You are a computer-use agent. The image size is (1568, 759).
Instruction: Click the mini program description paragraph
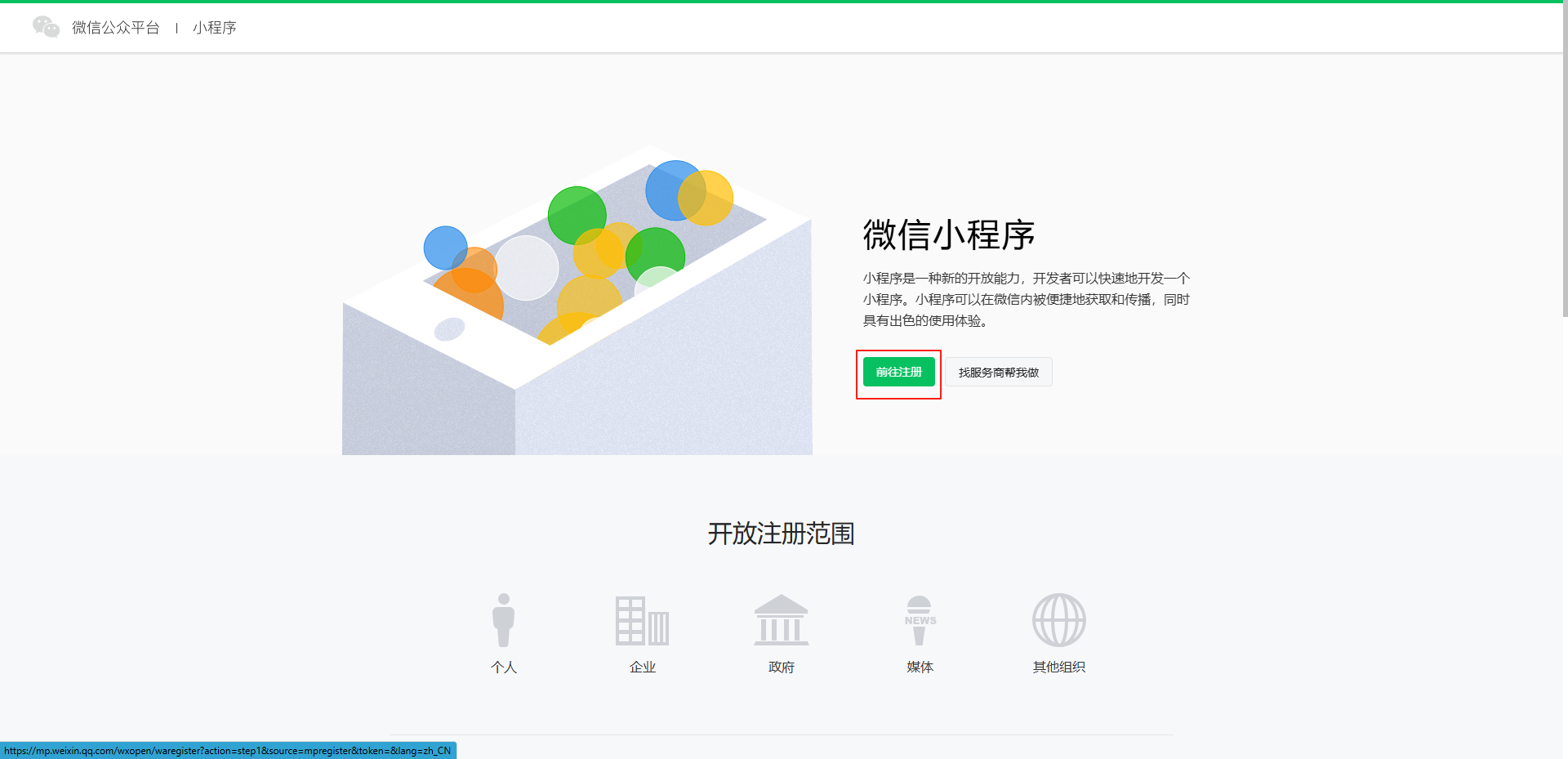(x=1027, y=299)
